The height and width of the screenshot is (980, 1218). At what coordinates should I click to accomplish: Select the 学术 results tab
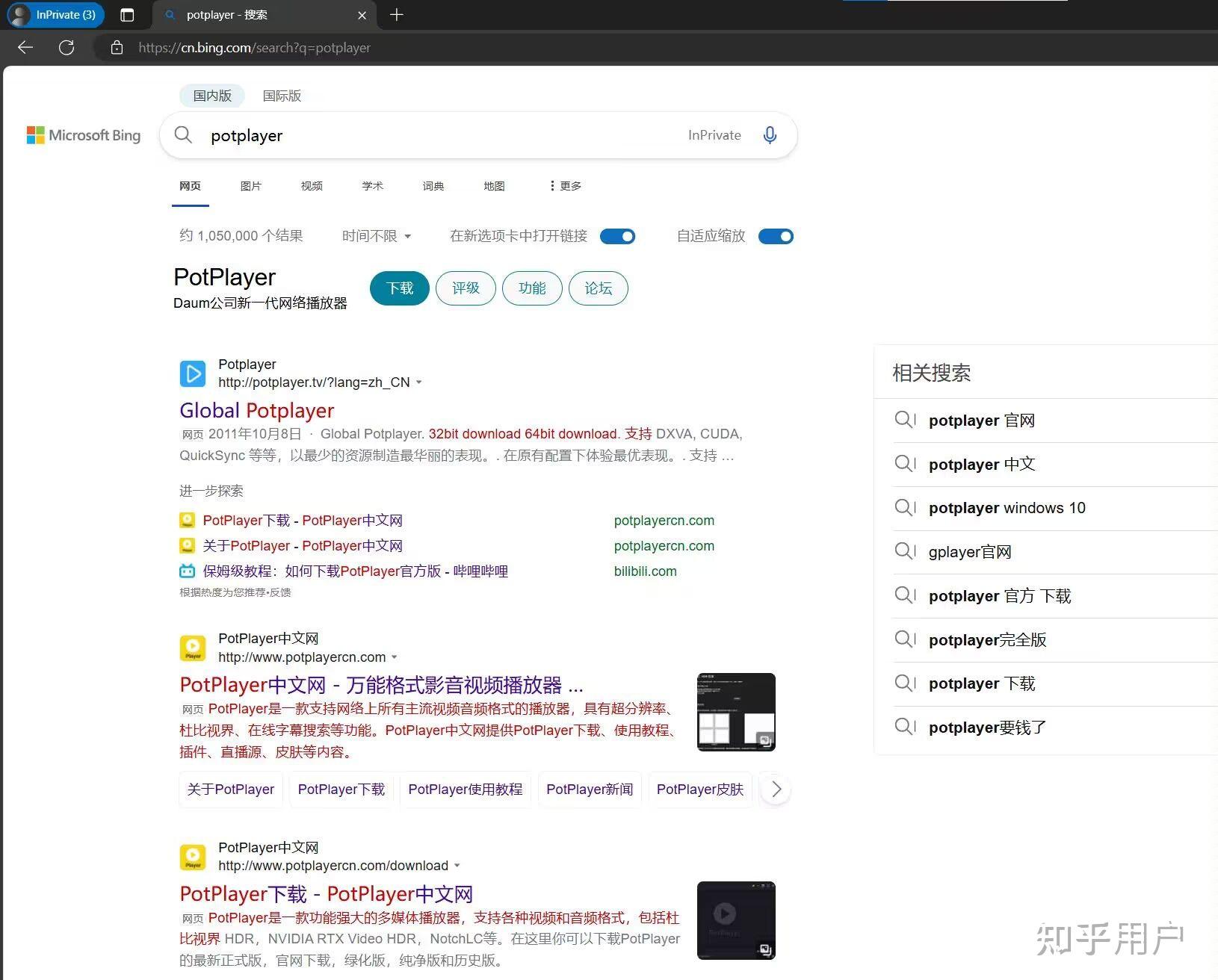click(x=372, y=186)
